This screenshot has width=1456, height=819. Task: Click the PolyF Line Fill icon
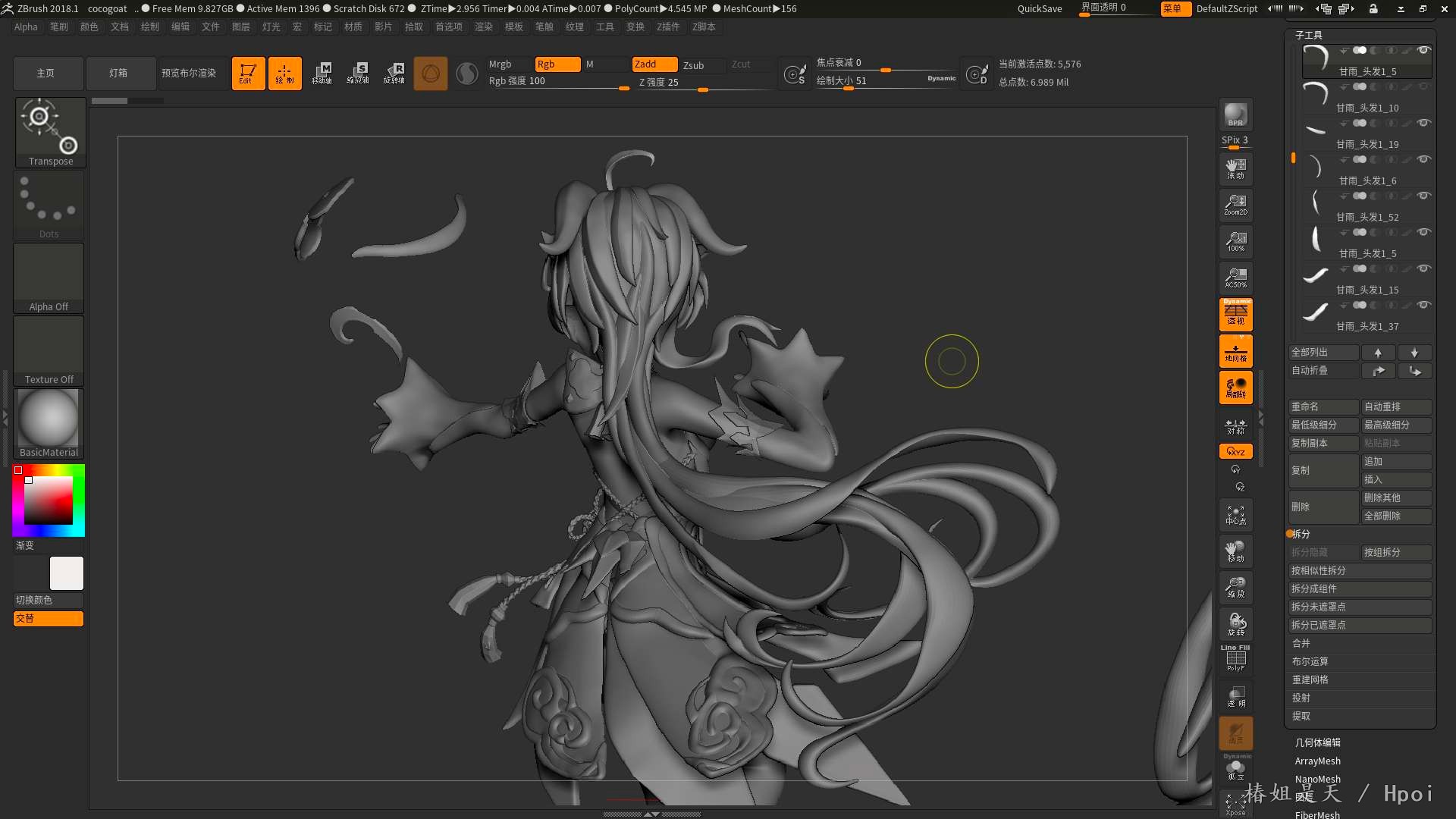[1235, 658]
